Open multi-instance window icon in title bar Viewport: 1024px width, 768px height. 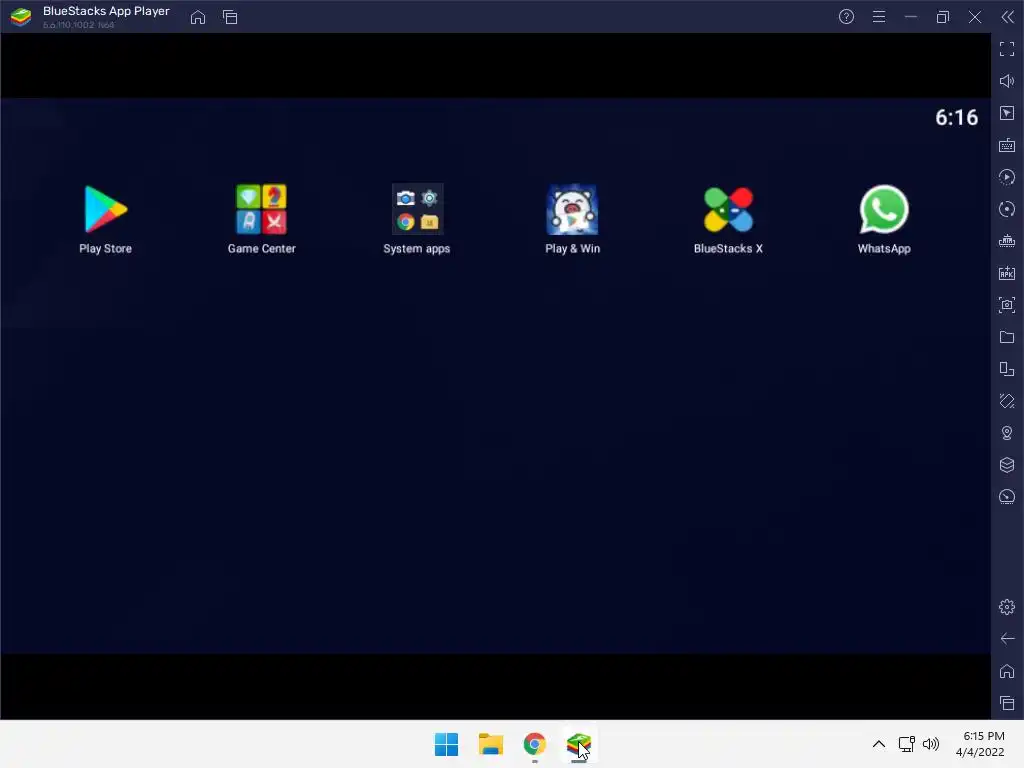pyautogui.click(x=230, y=17)
